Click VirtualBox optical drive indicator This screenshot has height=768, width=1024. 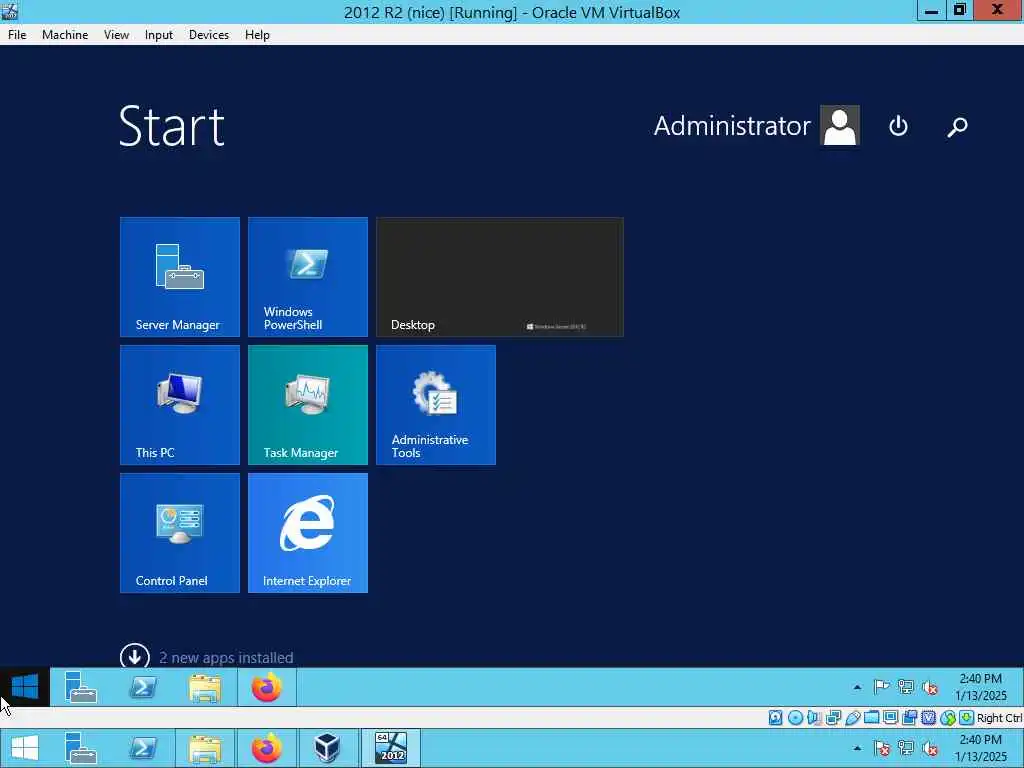(795, 718)
